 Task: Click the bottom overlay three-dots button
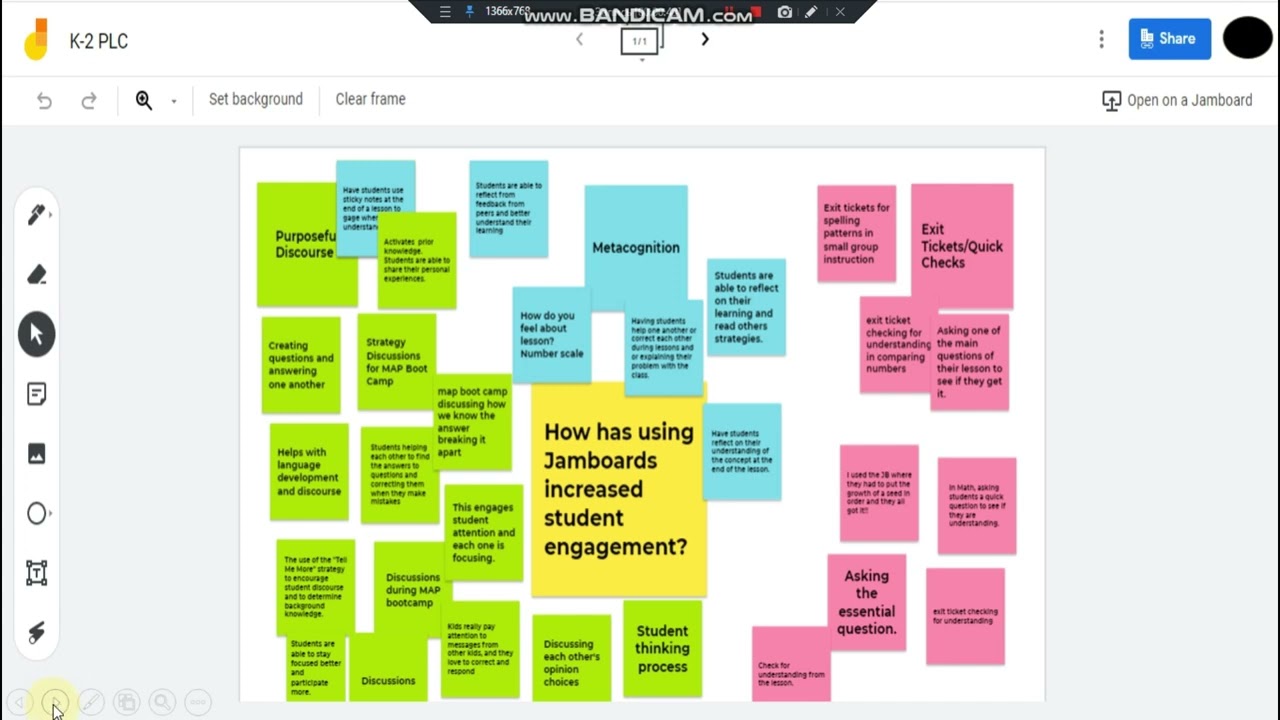point(198,703)
